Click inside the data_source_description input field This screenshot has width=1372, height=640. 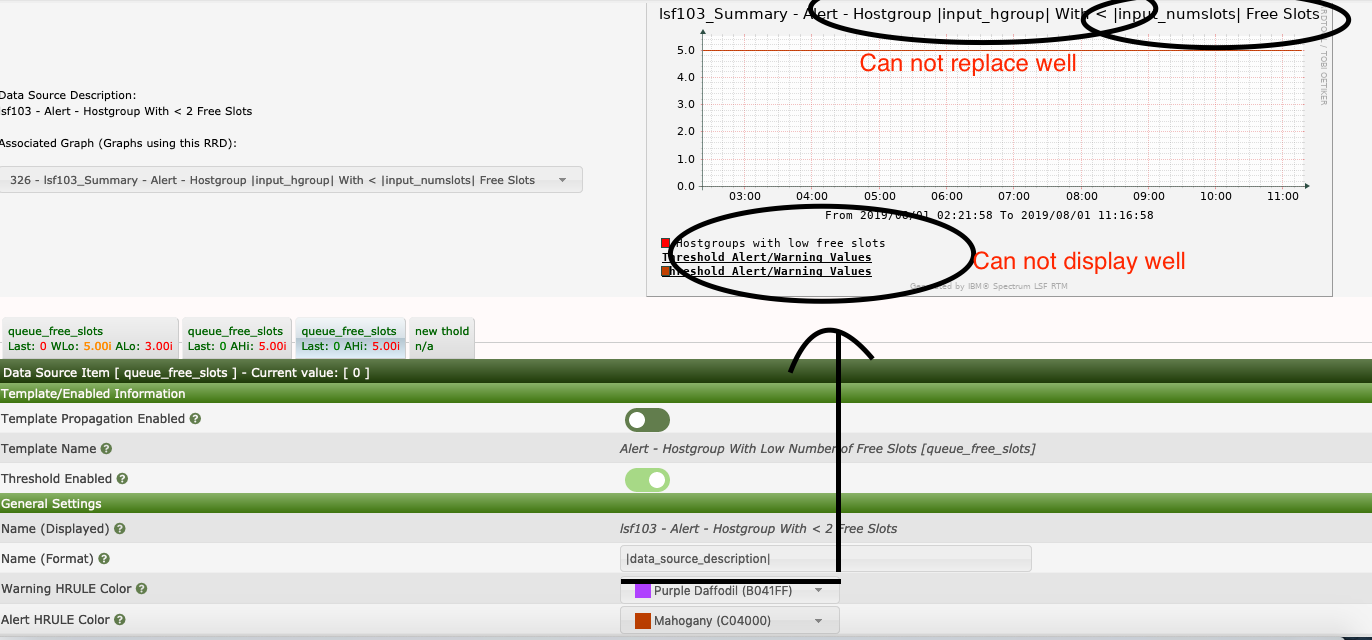click(825, 558)
